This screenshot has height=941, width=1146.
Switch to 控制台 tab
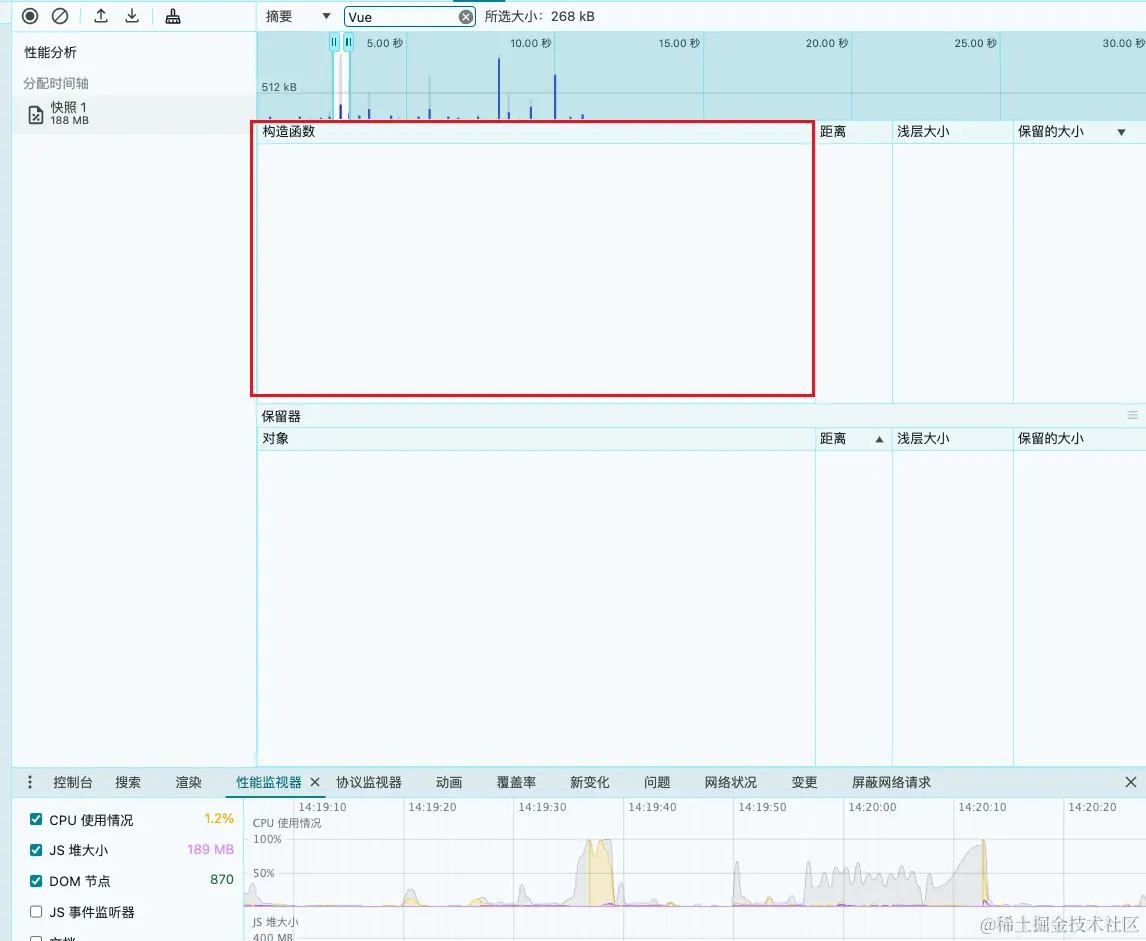[73, 782]
